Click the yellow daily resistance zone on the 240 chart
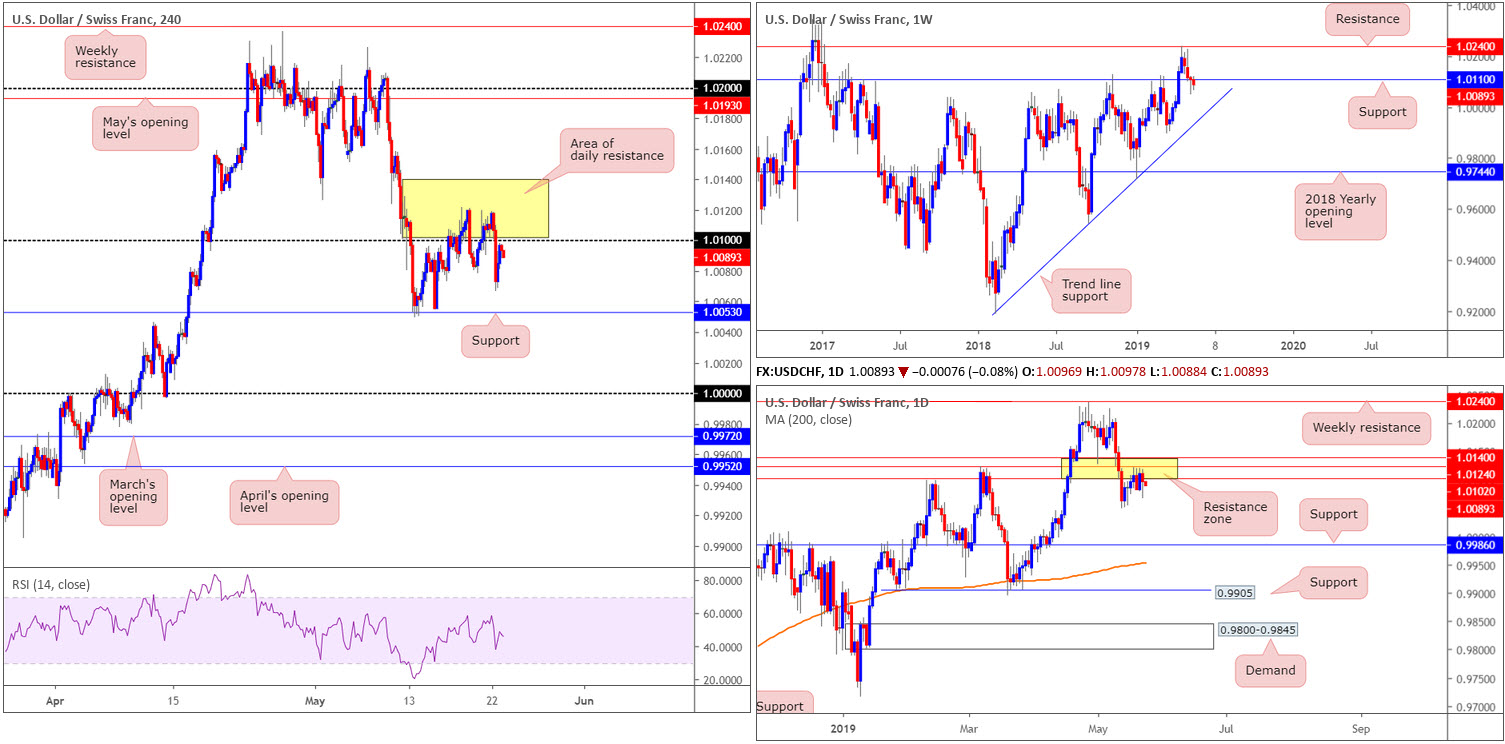Image resolution: width=1505 pixels, height=744 pixels. point(475,209)
